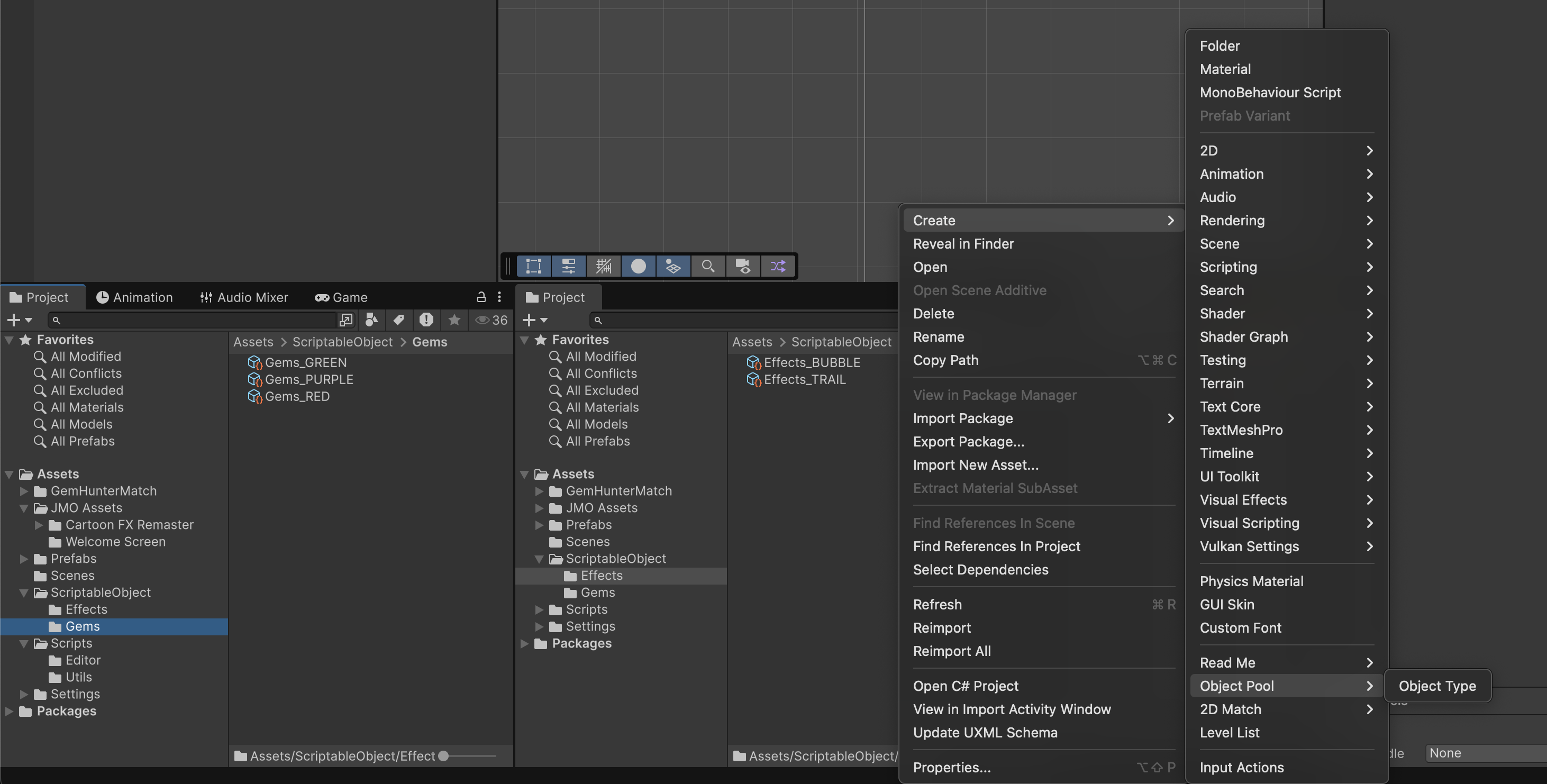Screen dimensions: 1547x784
Task: Toggle the Project panel lock icon
Action: (481, 297)
